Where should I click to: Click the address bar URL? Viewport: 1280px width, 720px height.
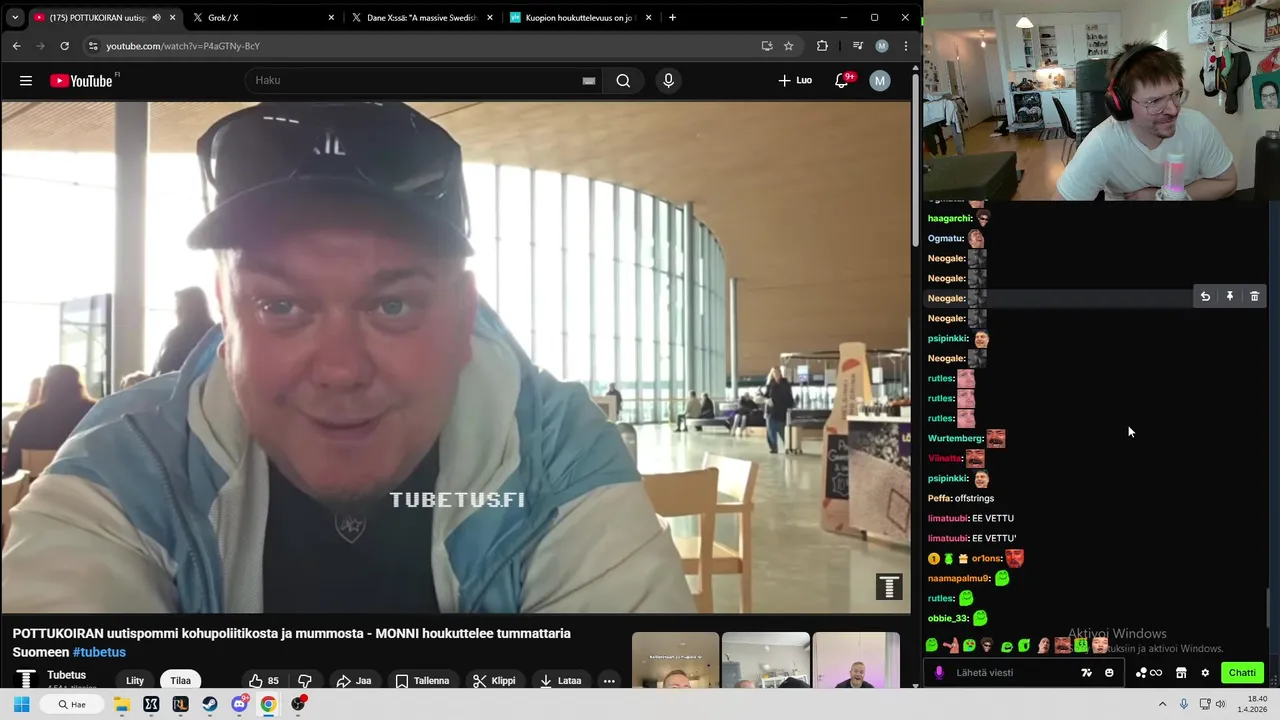click(183, 46)
